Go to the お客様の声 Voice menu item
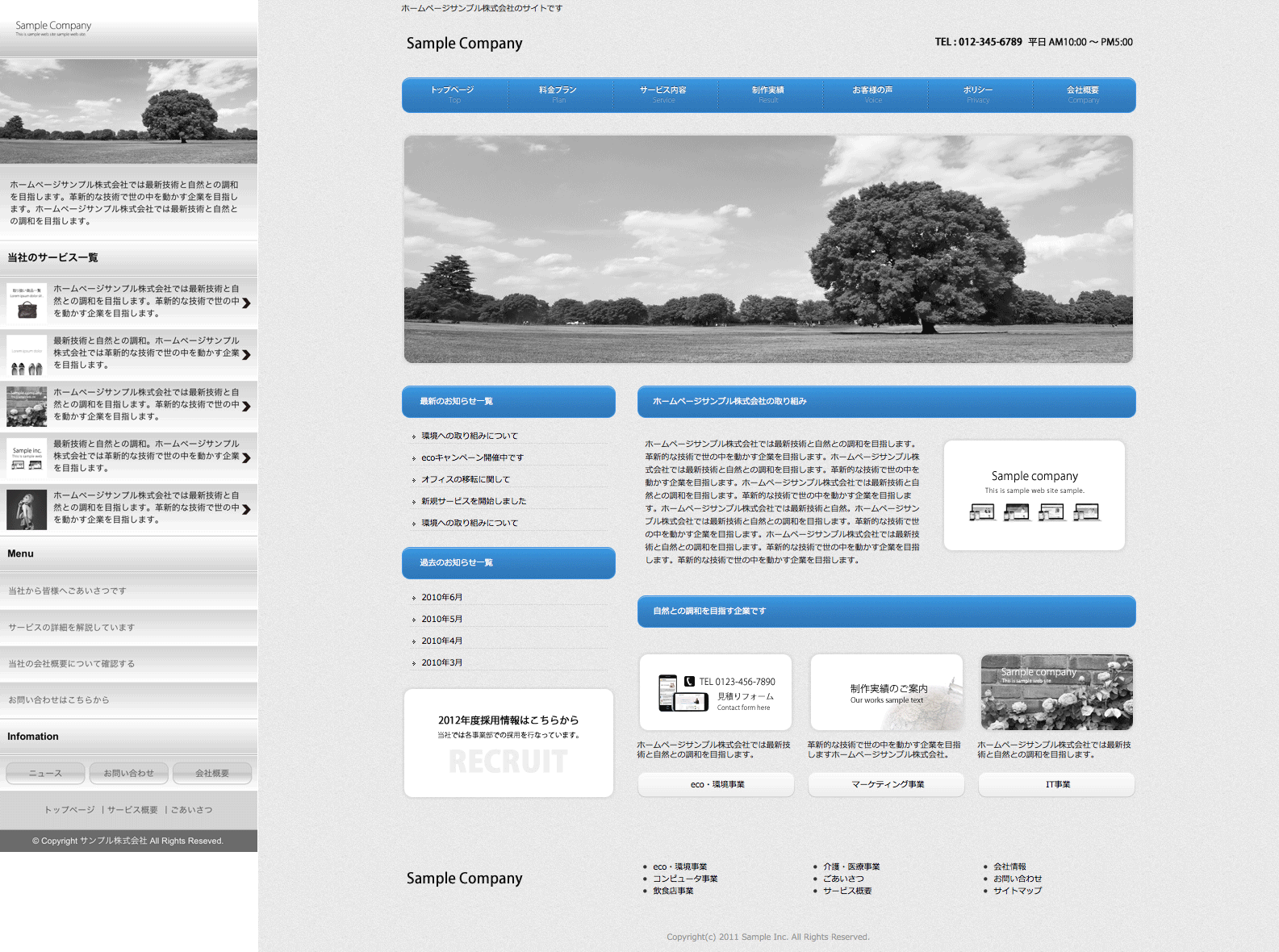 [873, 94]
